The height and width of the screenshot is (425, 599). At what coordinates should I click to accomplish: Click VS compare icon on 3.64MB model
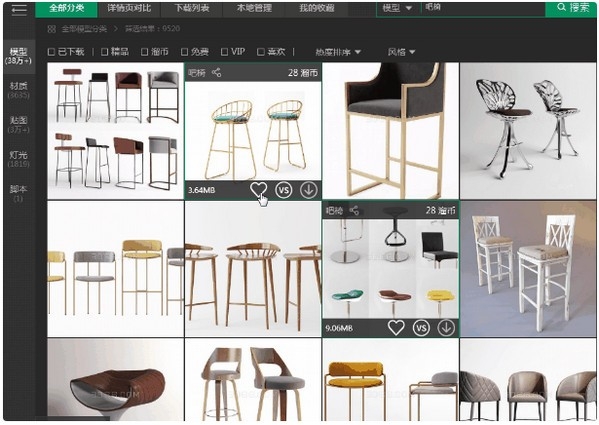click(283, 190)
